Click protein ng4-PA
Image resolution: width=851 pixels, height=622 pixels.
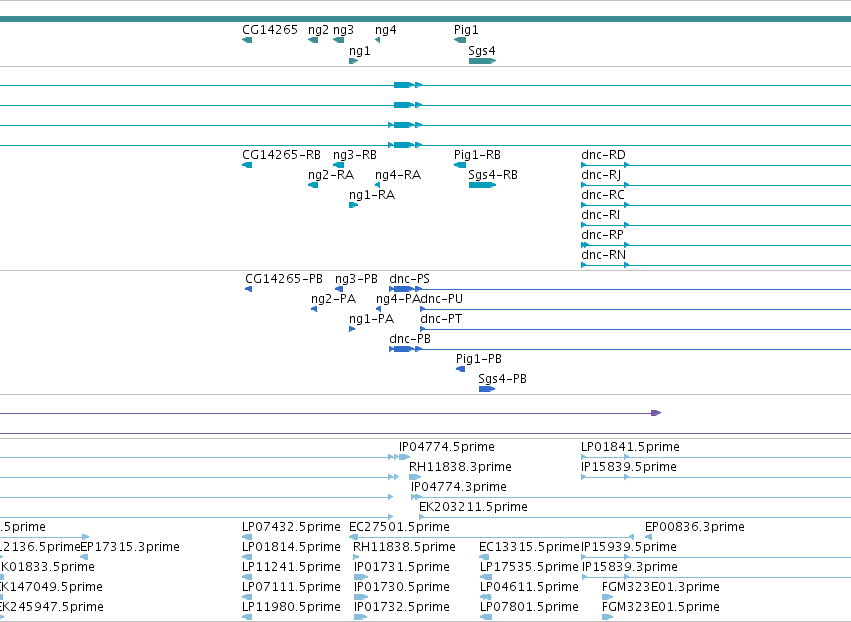tap(398, 299)
